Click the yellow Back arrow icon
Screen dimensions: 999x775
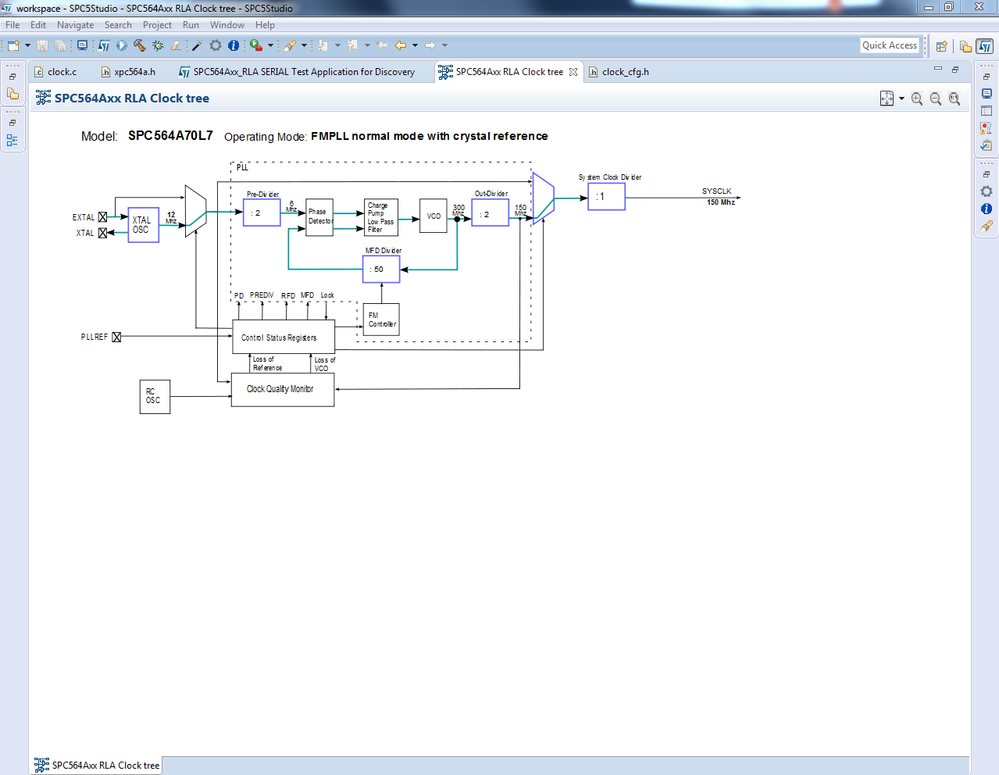pos(401,45)
